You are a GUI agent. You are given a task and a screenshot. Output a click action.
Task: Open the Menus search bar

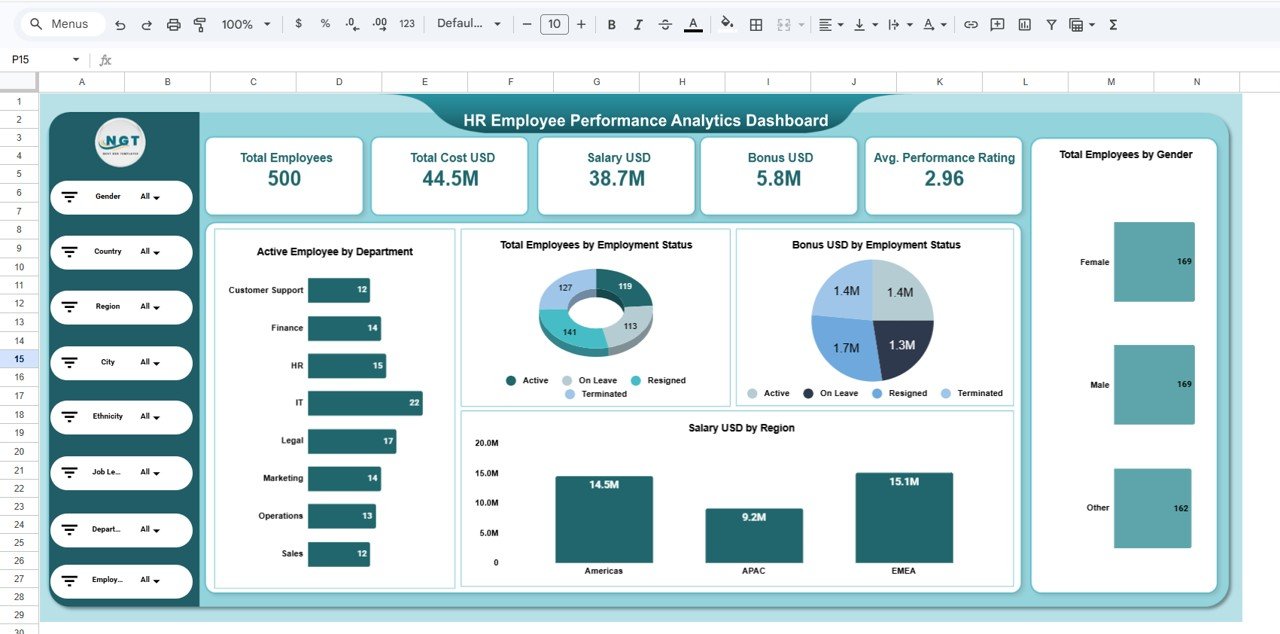tap(62, 23)
